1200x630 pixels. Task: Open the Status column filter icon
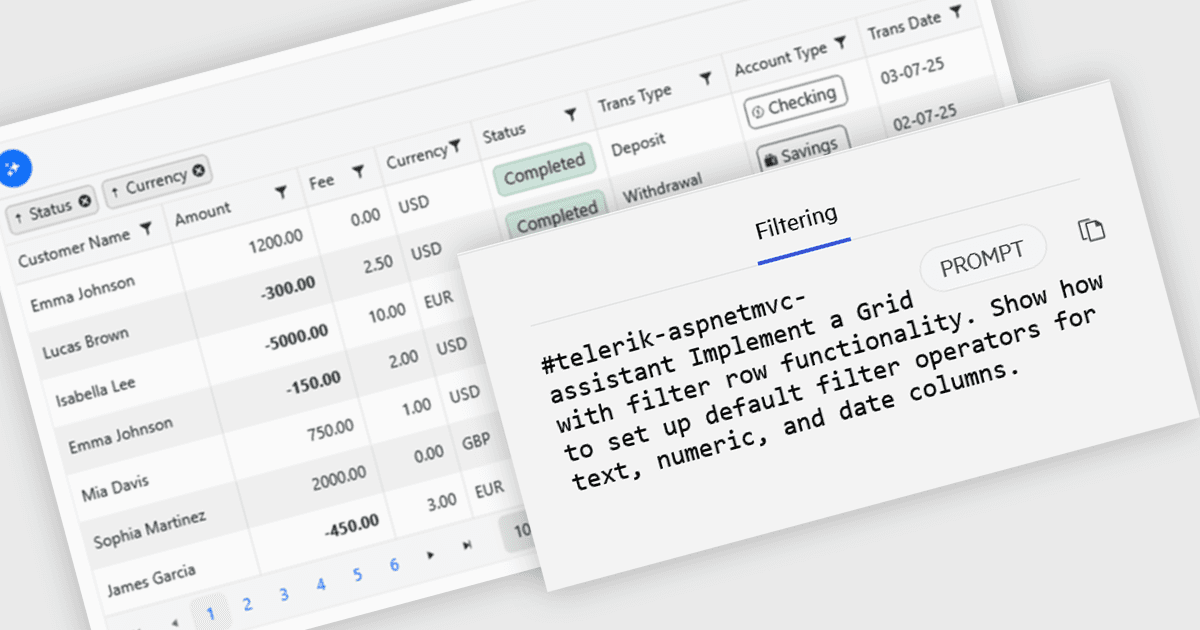pos(570,116)
